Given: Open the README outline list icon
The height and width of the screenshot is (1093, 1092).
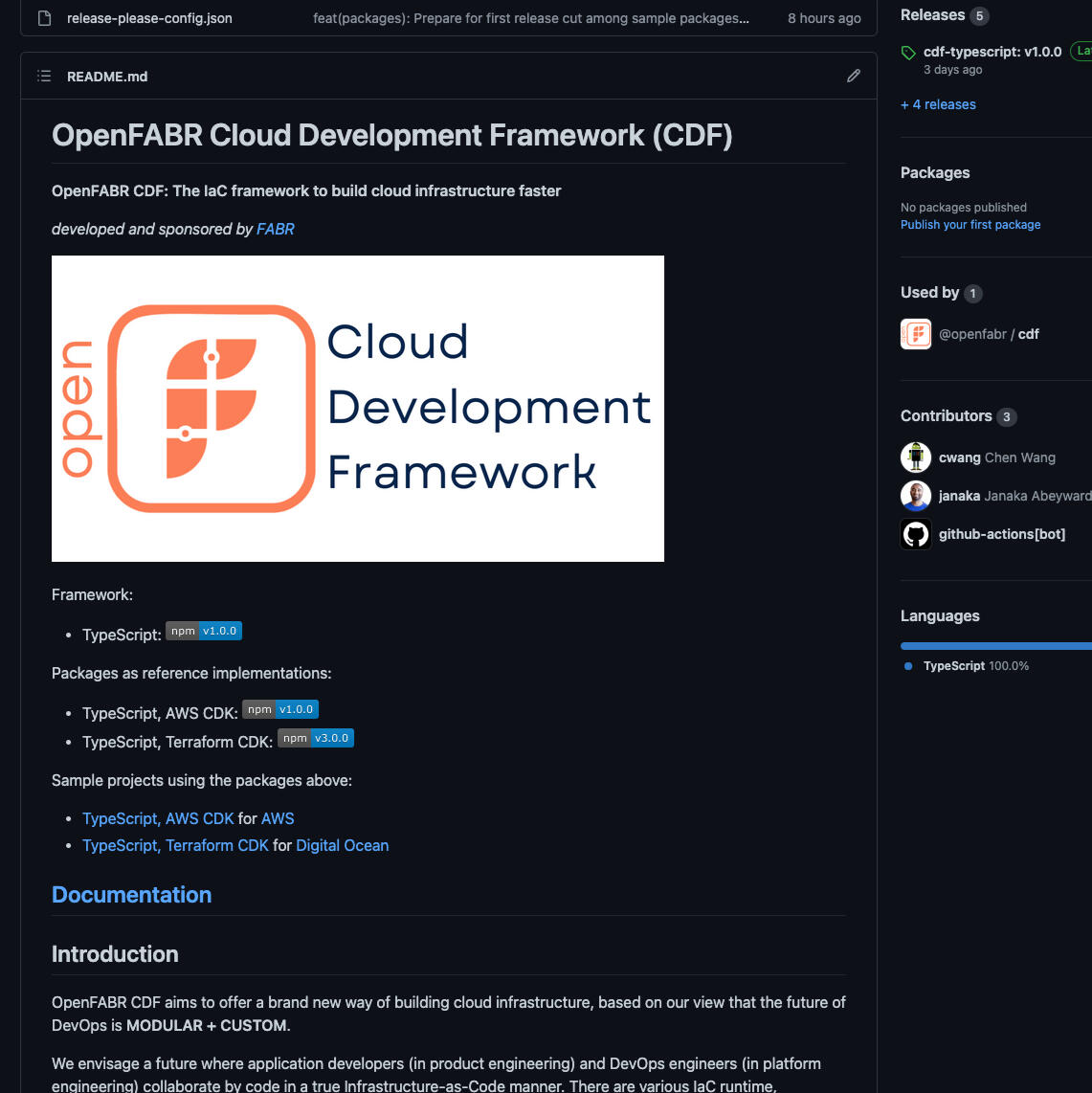Looking at the screenshot, I should (44, 76).
